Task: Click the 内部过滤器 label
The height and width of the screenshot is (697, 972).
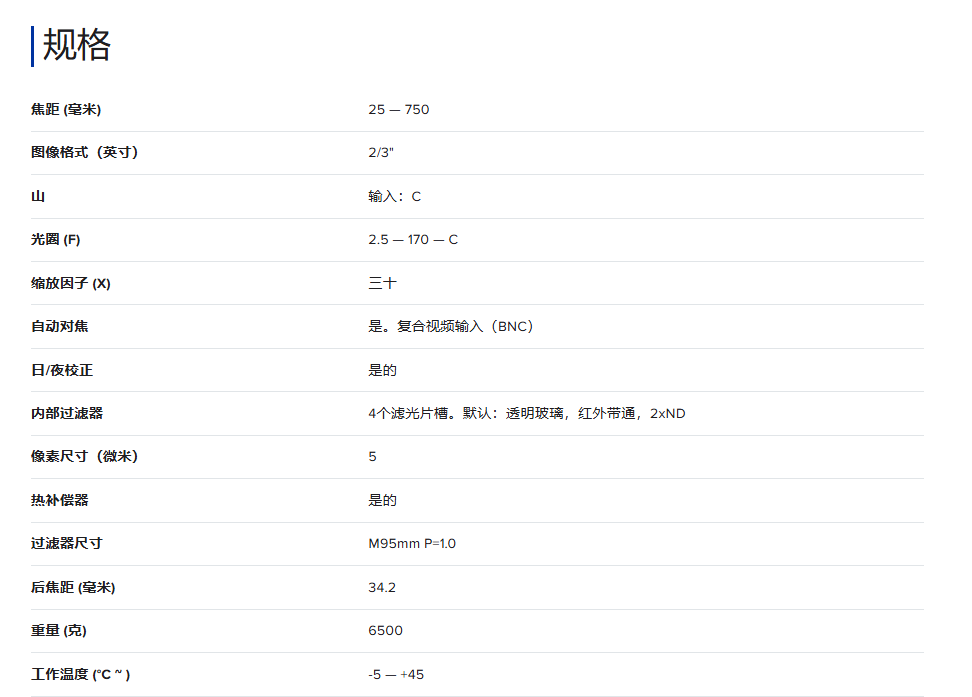Action: click(x=67, y=413)
